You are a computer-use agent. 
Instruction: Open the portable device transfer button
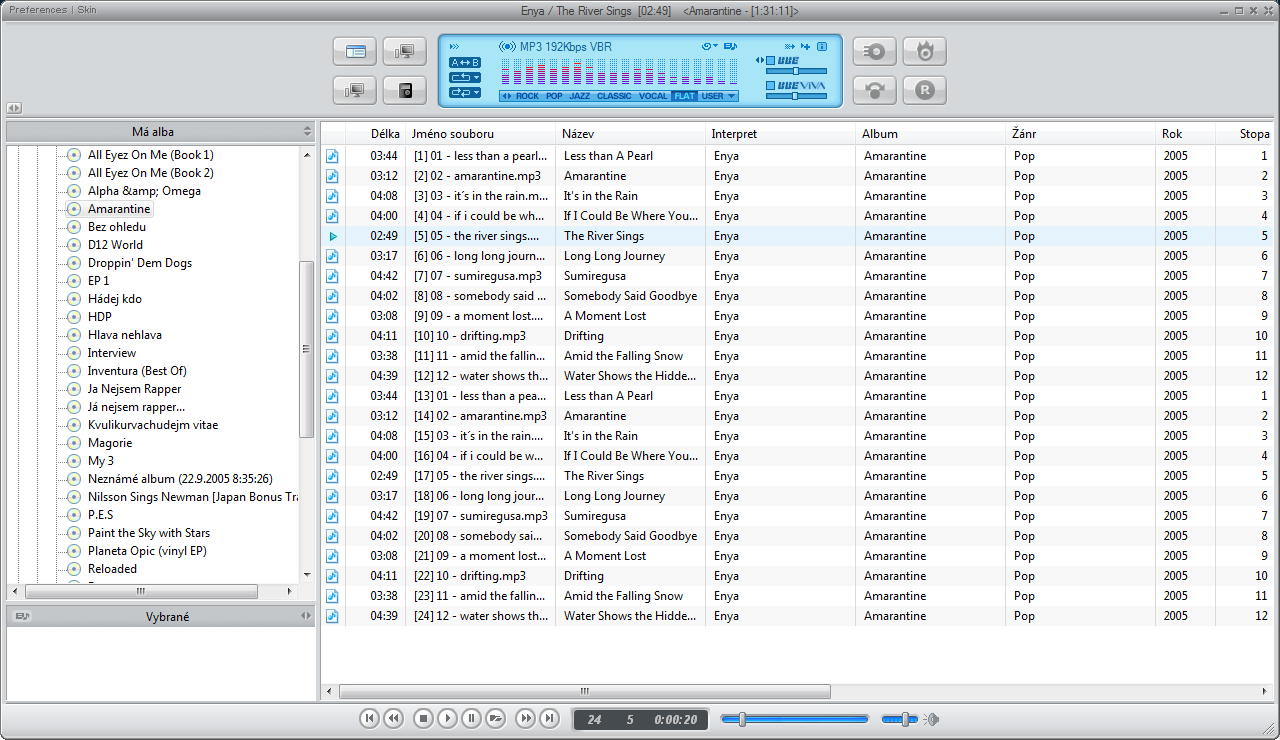405,90
